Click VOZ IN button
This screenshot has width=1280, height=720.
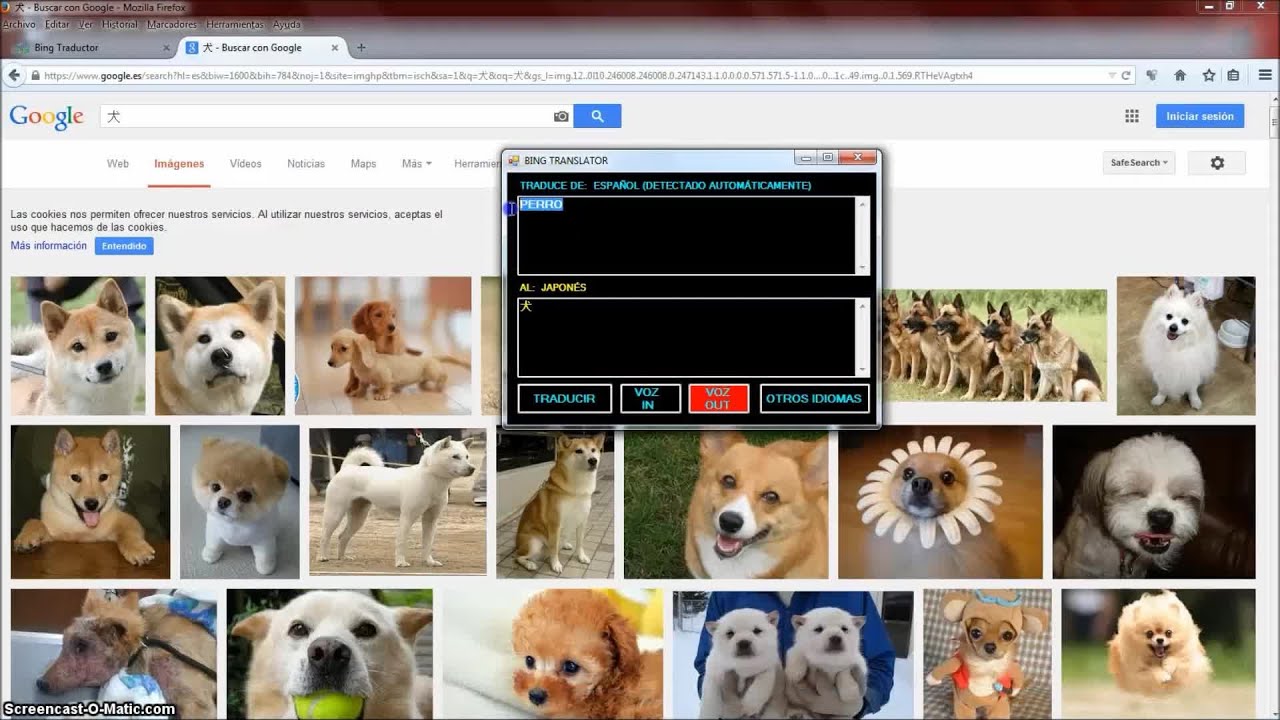click(650, 398)
